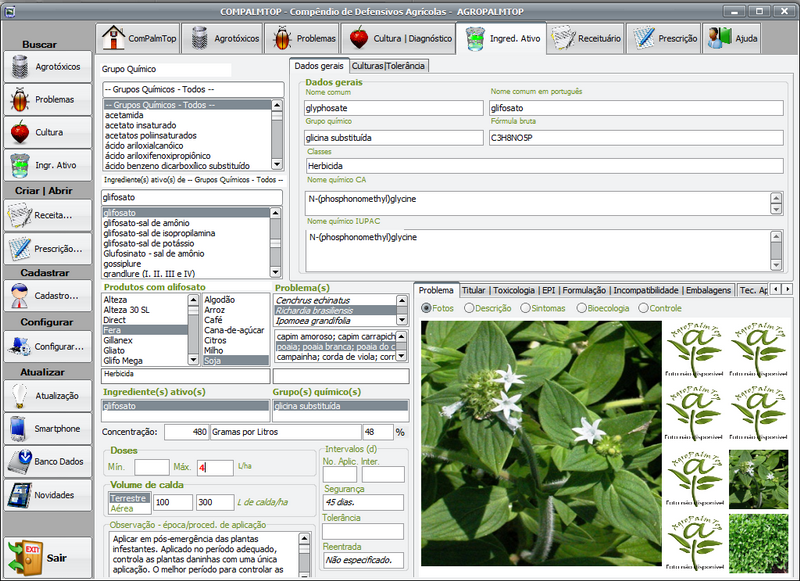Switch to the Formulação tab
The width and height of the screenshot is (800, 581).
tap(584, 290)
